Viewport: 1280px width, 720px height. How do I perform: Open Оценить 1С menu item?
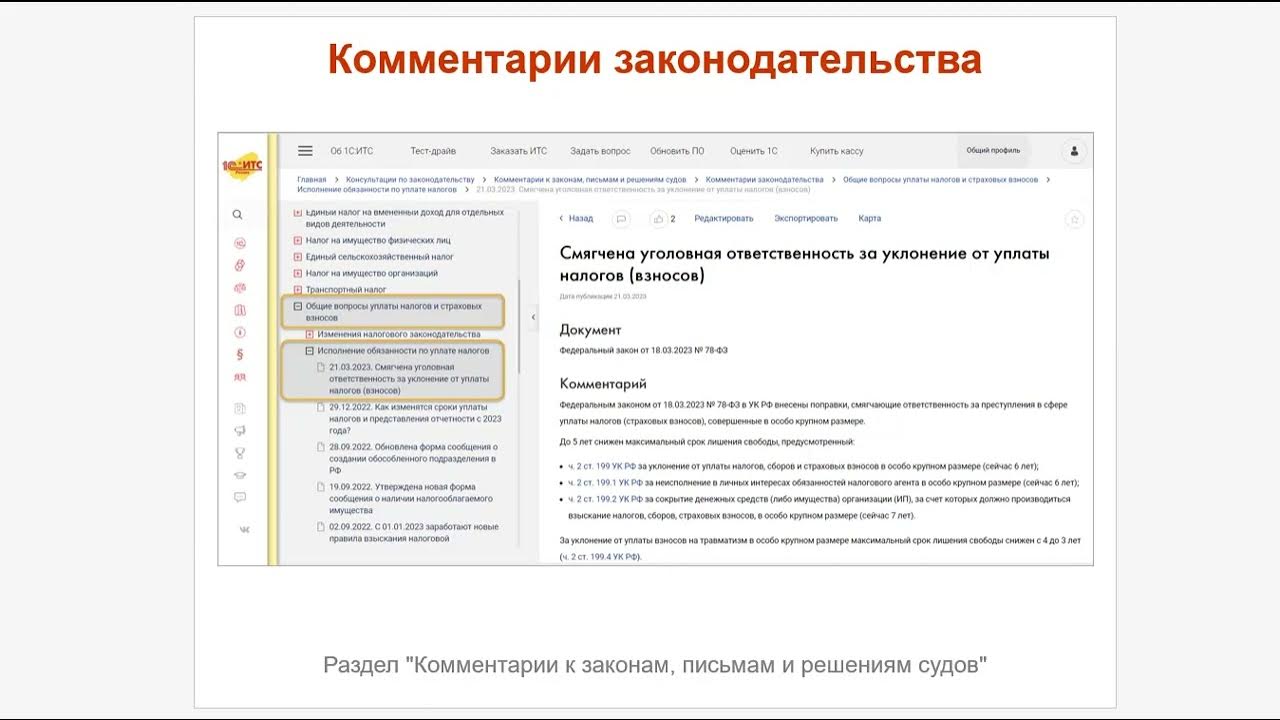tap(754, 151)
